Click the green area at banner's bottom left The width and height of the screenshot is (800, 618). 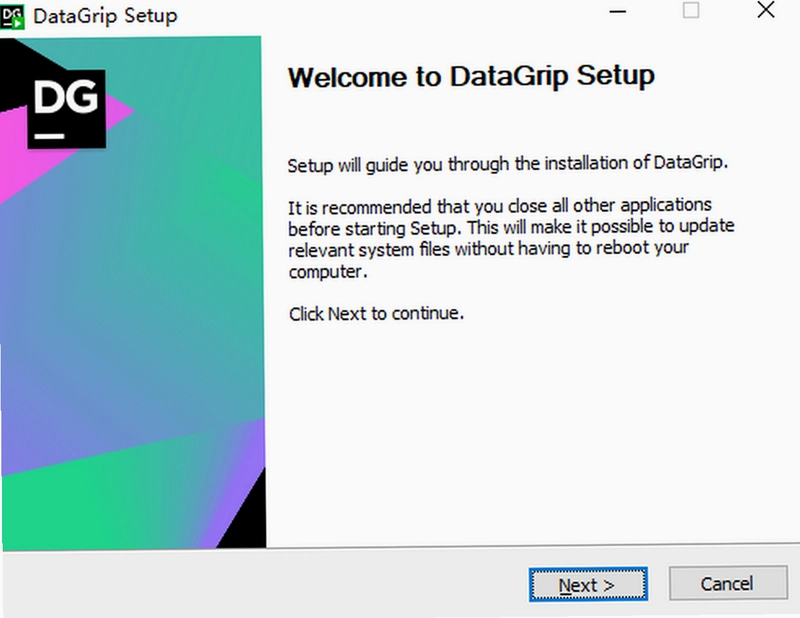[x=77, y=510]
